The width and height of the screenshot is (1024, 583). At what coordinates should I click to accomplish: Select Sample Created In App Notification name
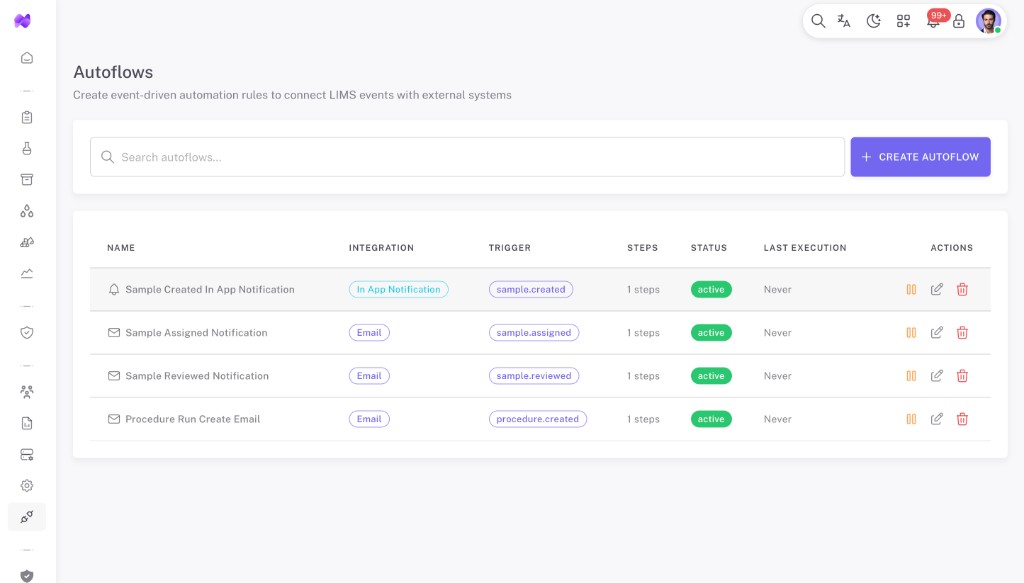tap(210, 289)
